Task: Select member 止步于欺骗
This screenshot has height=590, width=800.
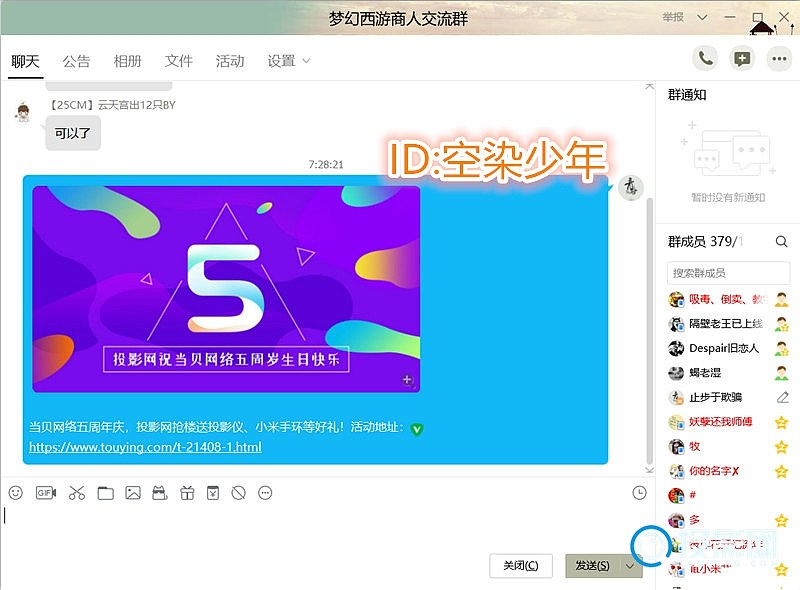Action: click(x=728, y=397)
